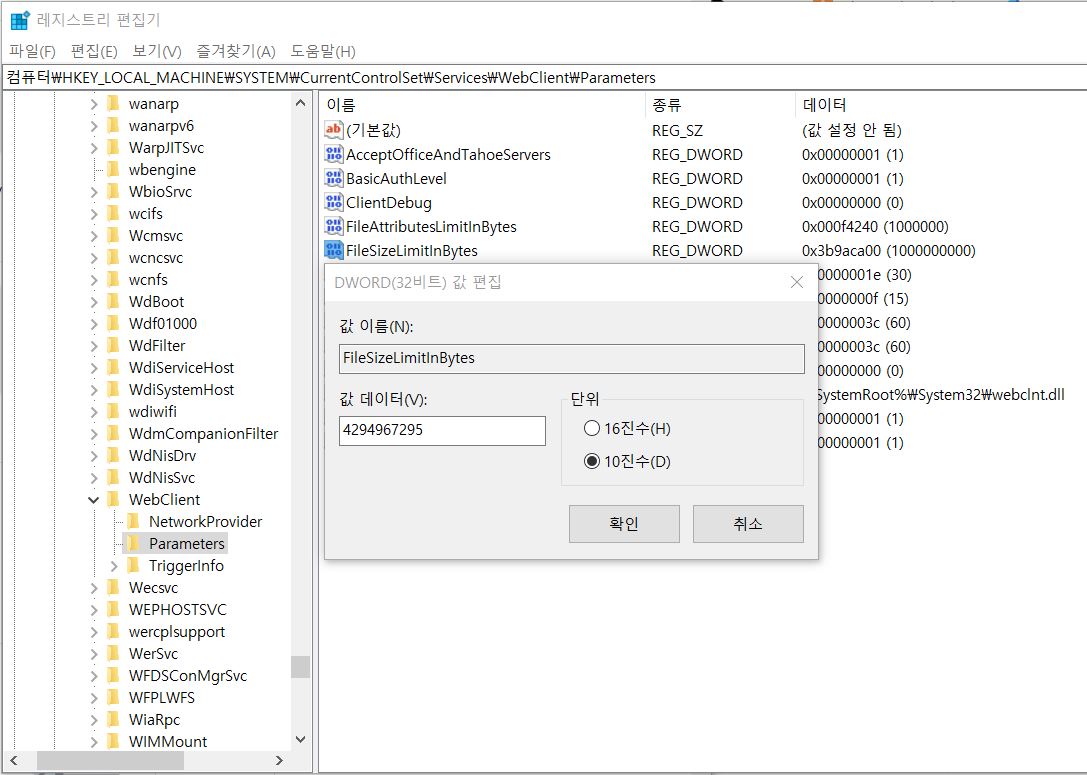
Task: Click the registry path address bar
Action: click(544, 78)
